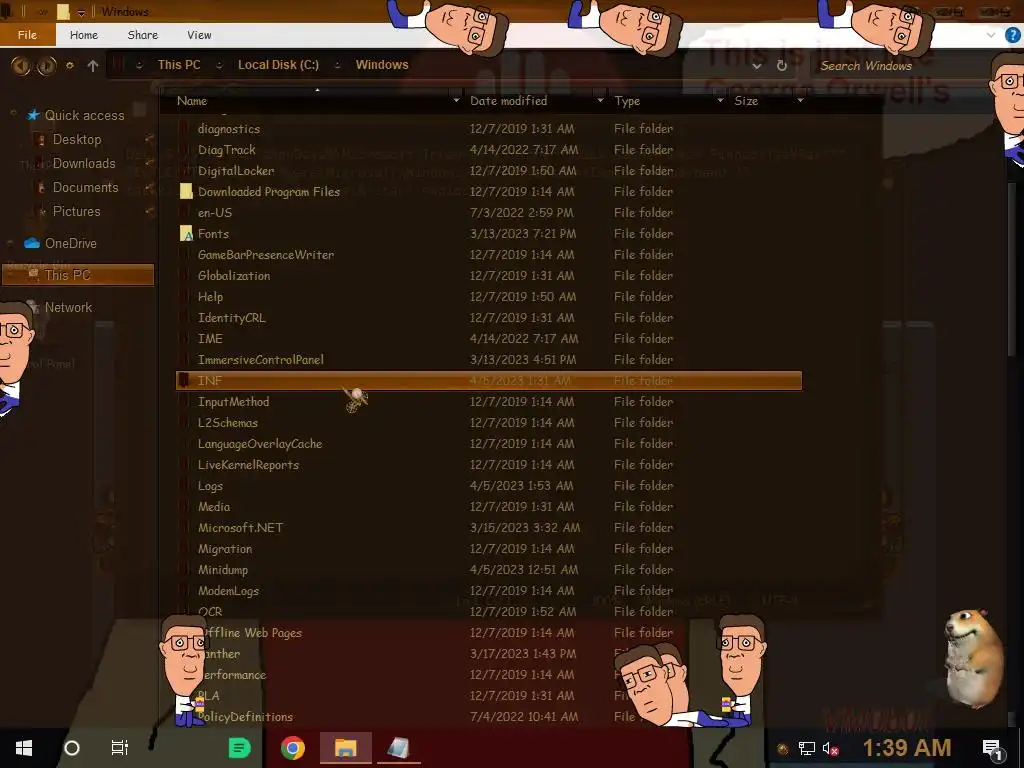Open Task View from the taskbar
Screen dimensions: 1024x768
(x=120, y=748)
